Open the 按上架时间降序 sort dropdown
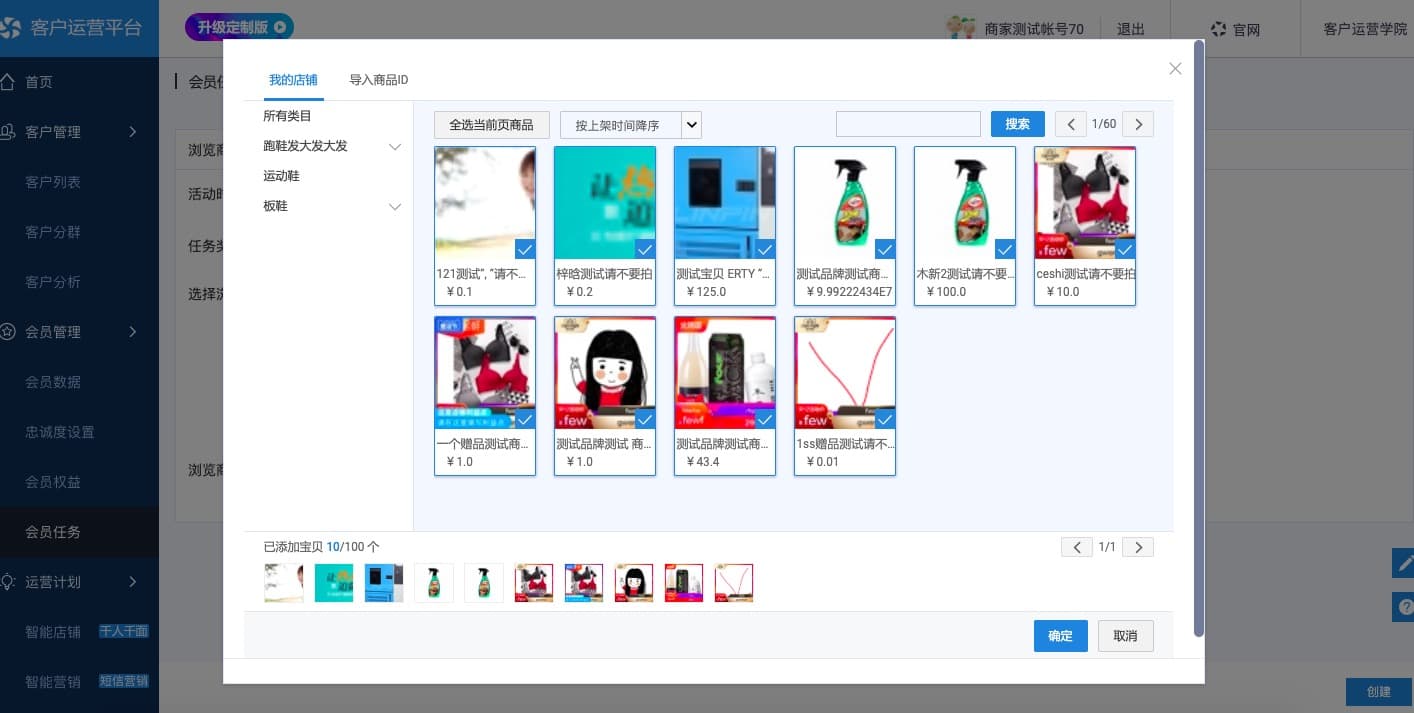The image size is (1414, 713). click(x=631, y=125)
